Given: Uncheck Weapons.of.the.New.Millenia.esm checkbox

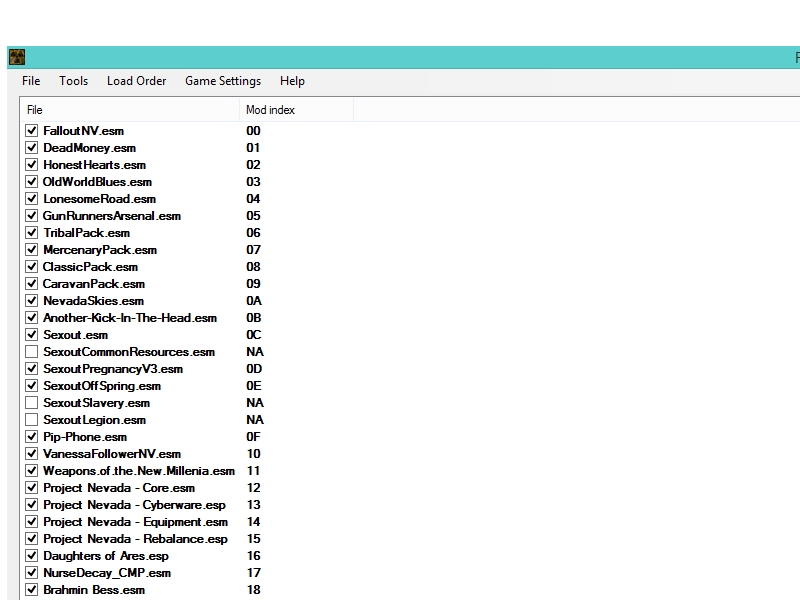Looking at the screenshot, I should pyautogui.click(x=32, y=471).
